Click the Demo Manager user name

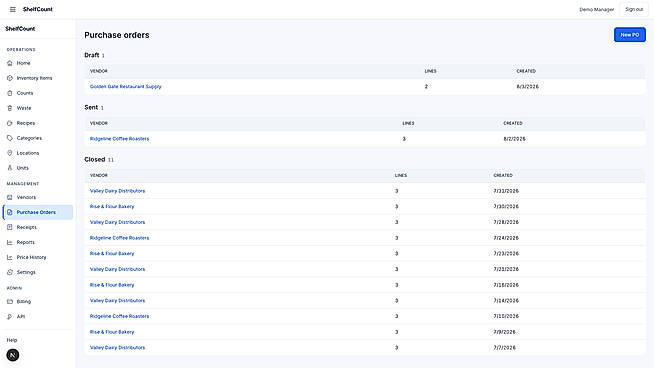596,9
